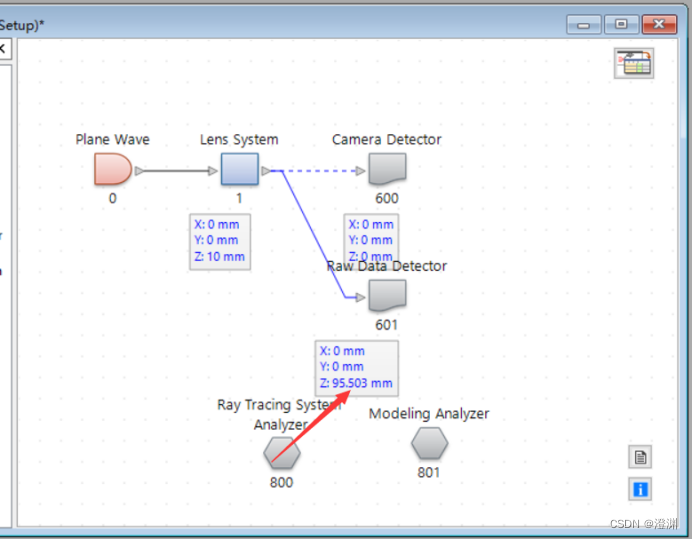Click Lens System input connector triangle
The image size is (692, 539).
pyautogui.click(x=213, y=170)
